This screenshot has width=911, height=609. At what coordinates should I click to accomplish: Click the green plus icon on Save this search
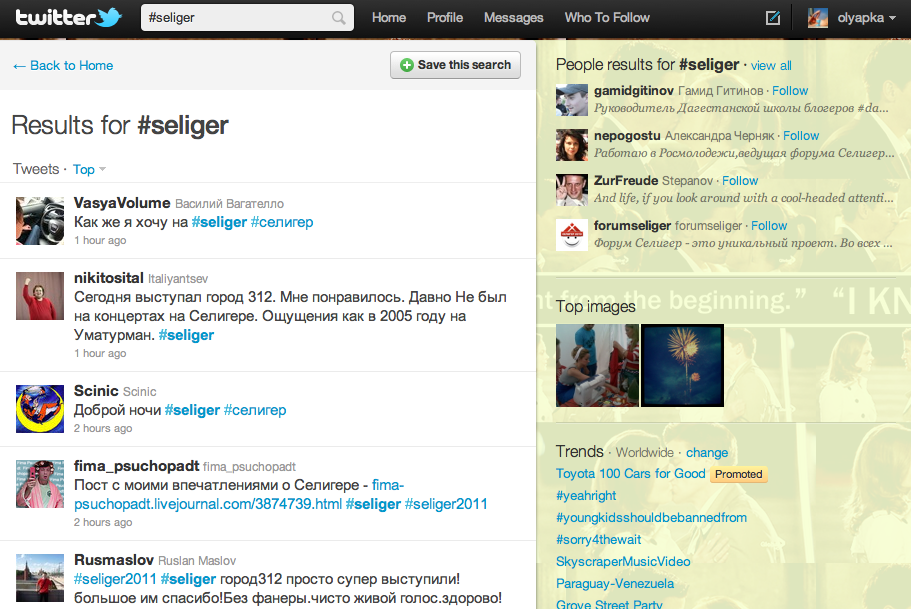click(x=407, y=65)
